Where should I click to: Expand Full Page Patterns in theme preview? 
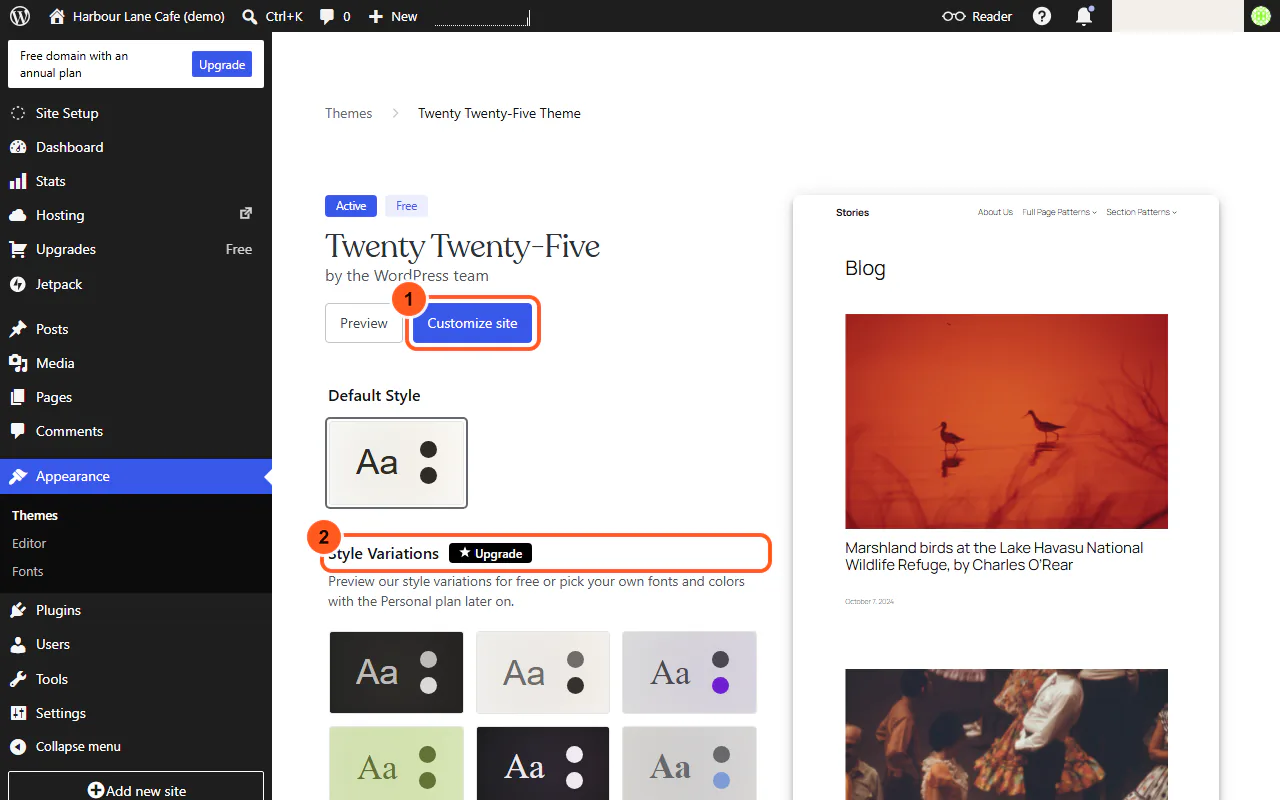(x=1059, y=212)
